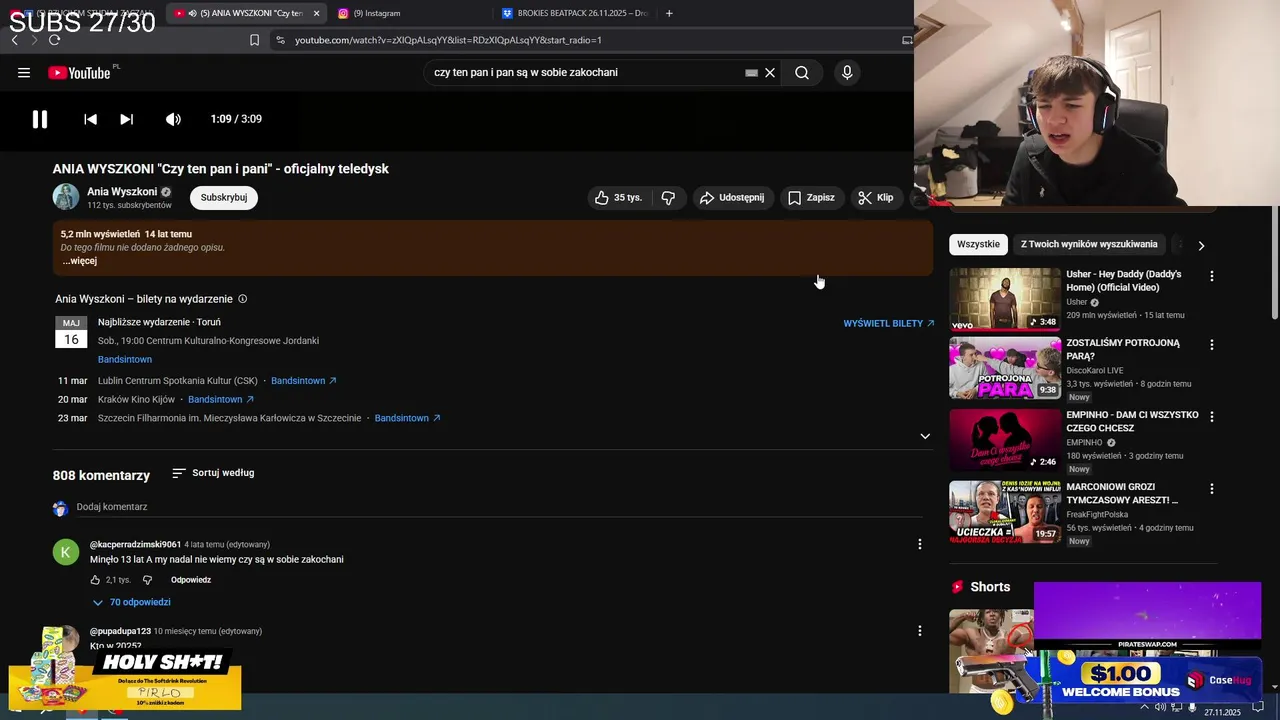1280x720 pixels.
Task: Run the search with the magnifier button
Action: coord(802,73)
